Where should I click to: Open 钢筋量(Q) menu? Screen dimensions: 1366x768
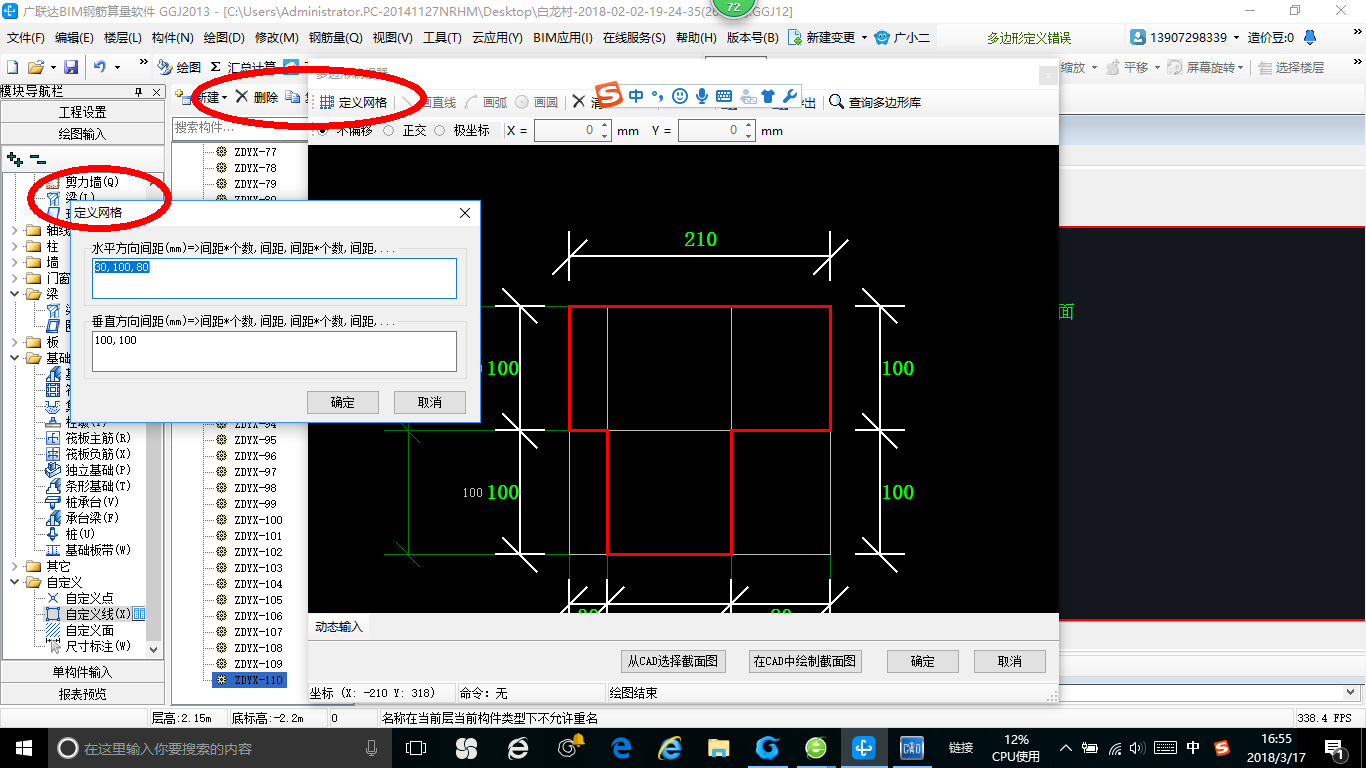point(336,37)
